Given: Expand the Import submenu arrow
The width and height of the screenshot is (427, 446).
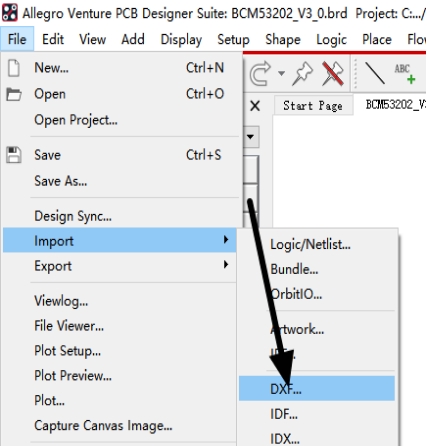Looking at the screenshot, I should 226,240.
